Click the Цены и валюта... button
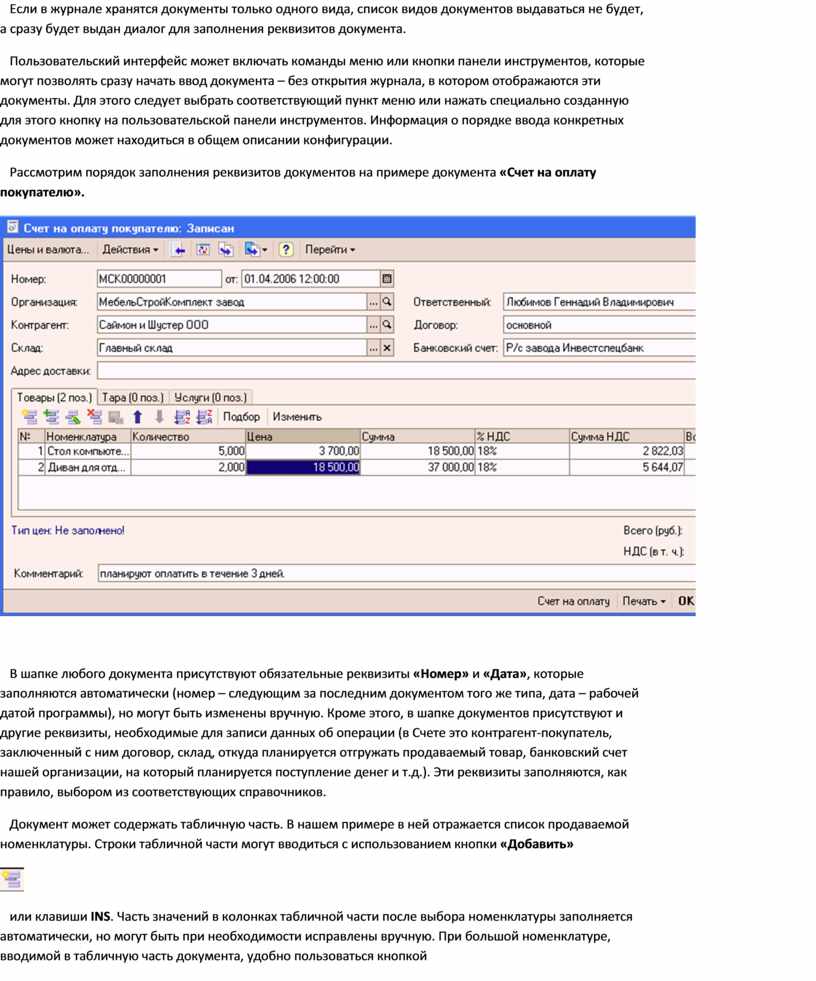816x981 pixels. coord(48,250)
